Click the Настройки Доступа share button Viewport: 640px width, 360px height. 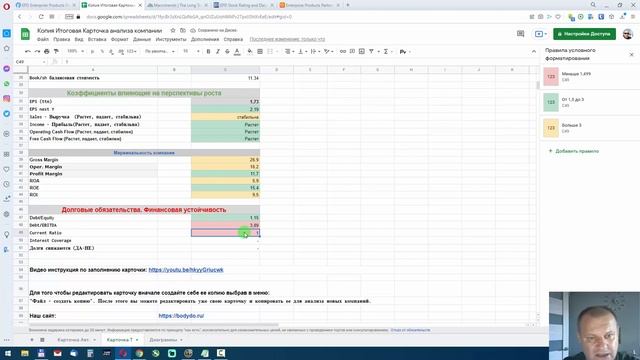tap(584, 34)
